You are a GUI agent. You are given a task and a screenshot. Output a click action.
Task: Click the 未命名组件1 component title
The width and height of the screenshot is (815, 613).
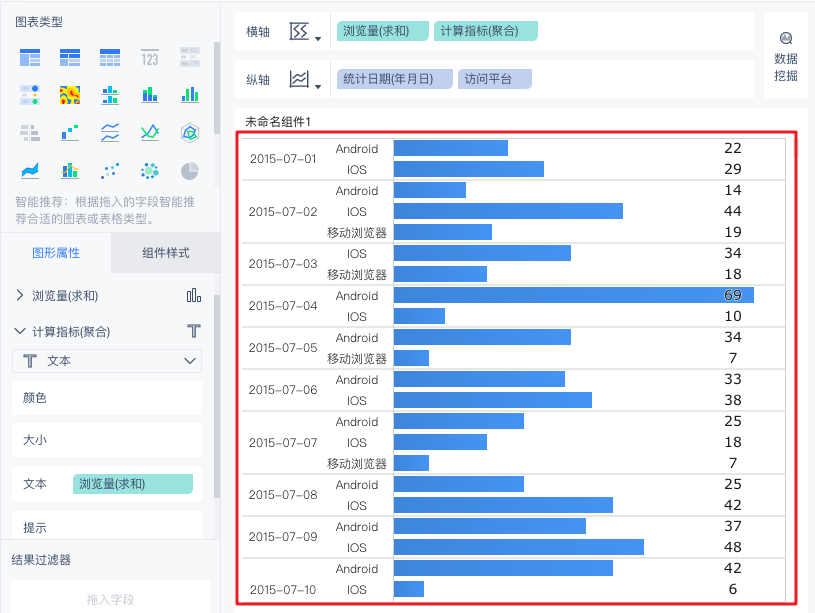pyautogui.click(x=278, y=122)
